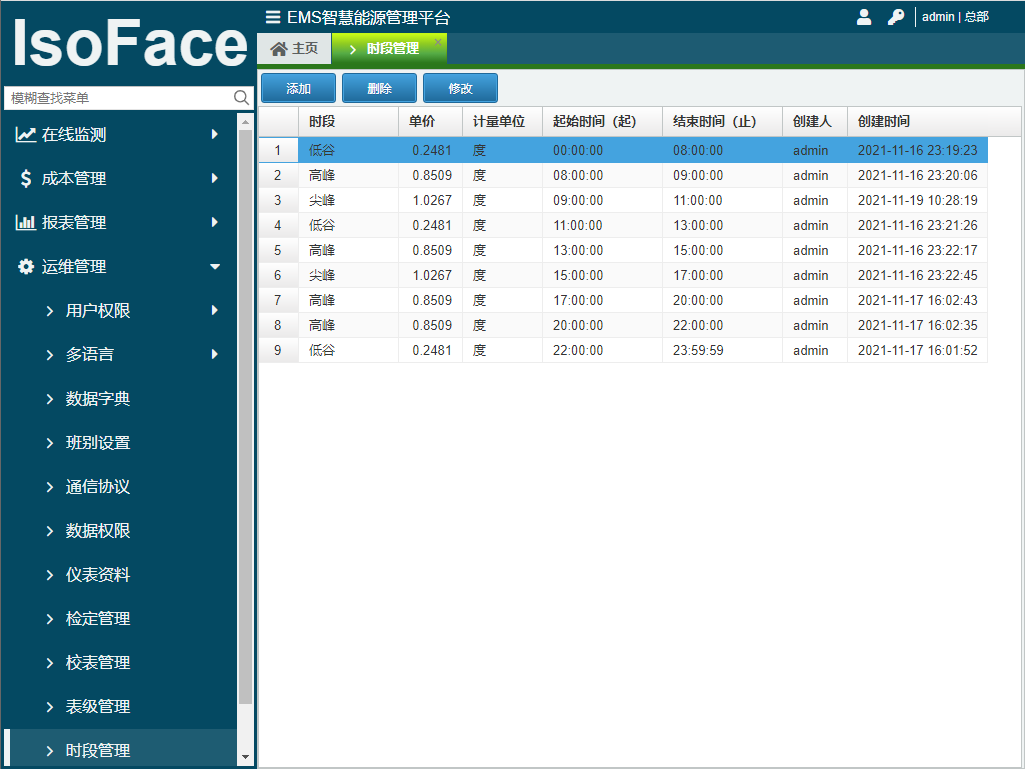Sort by 单价 column header
The height and width of the screenshot is (769, 1025).
coord(430,122)
